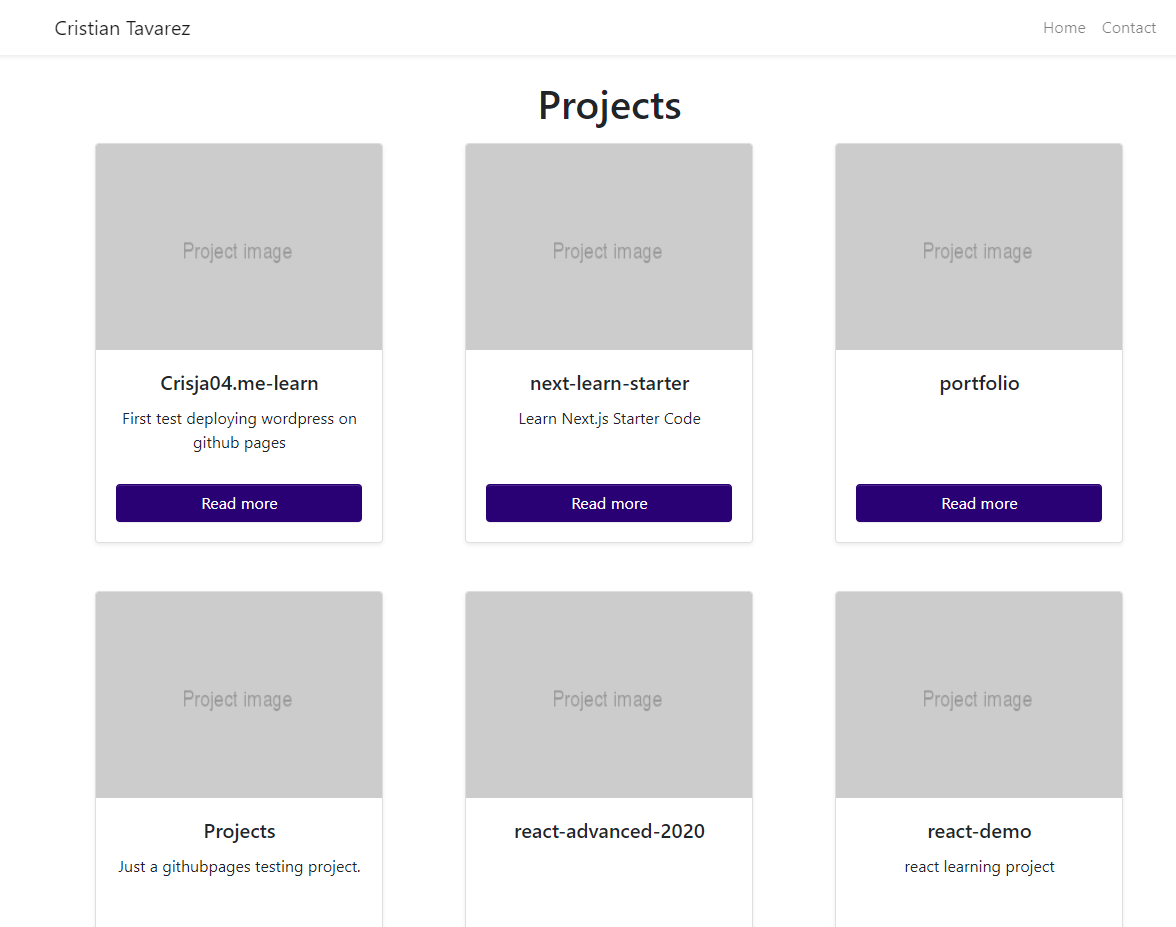The height and width of the screenshot is (927, 1176).
Task: Select the next-learn-starter project title
Action: [608, 383]
